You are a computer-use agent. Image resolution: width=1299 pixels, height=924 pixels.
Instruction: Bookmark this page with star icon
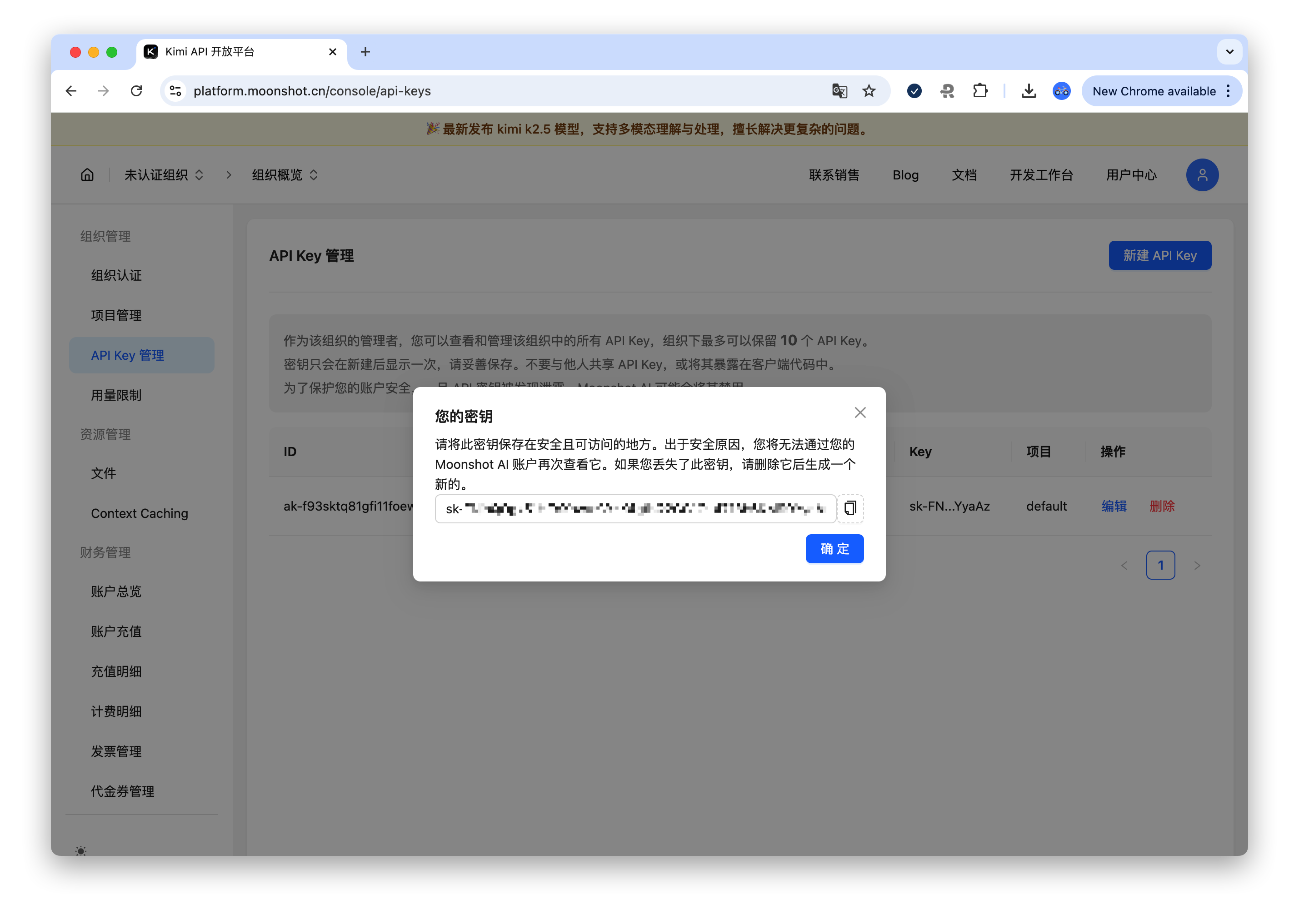point(869,91)
